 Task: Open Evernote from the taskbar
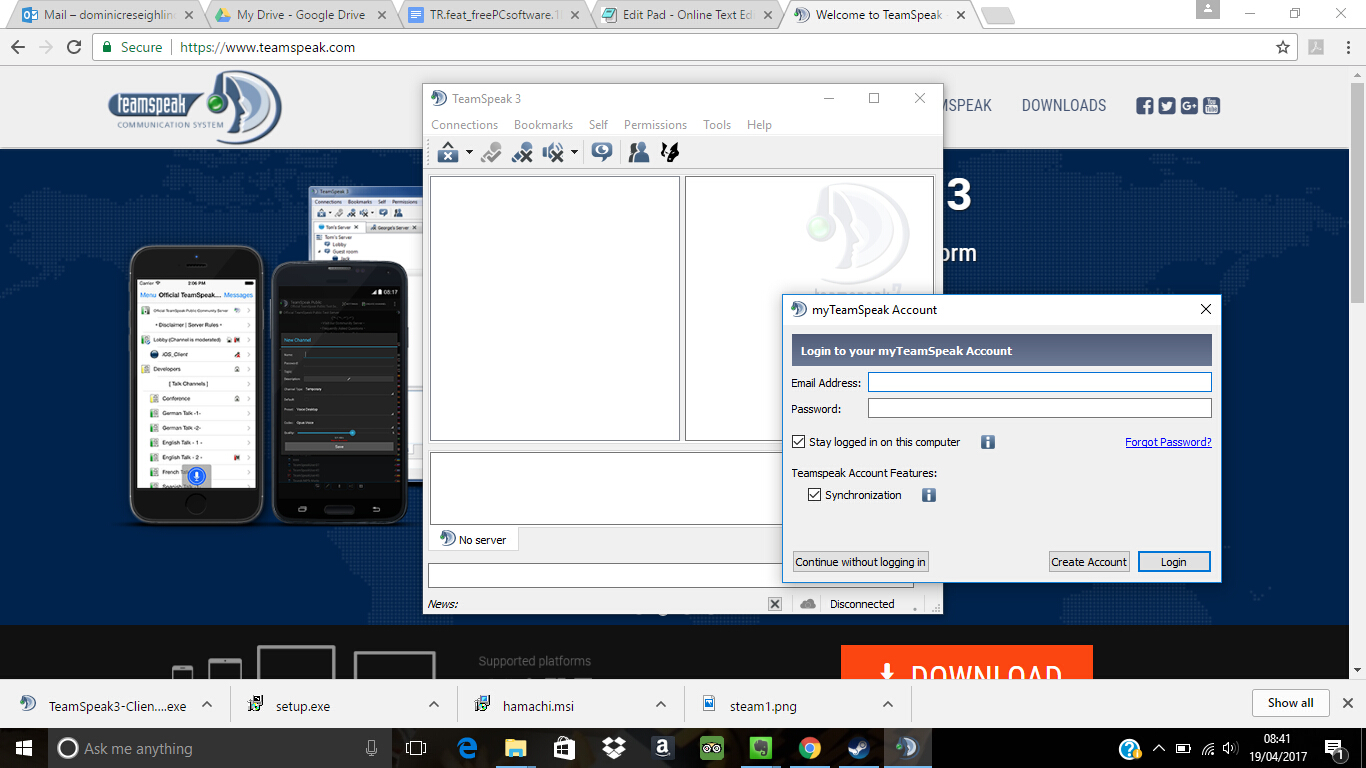coord(761,748)
